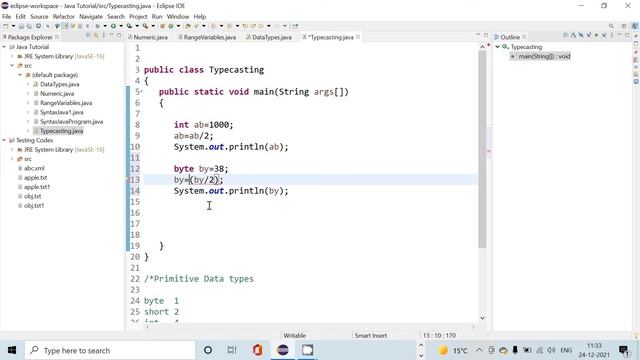This screenshot has width=640, height=360.
Task: Open the New file dropdown arrow
Action: pos(13,26)
